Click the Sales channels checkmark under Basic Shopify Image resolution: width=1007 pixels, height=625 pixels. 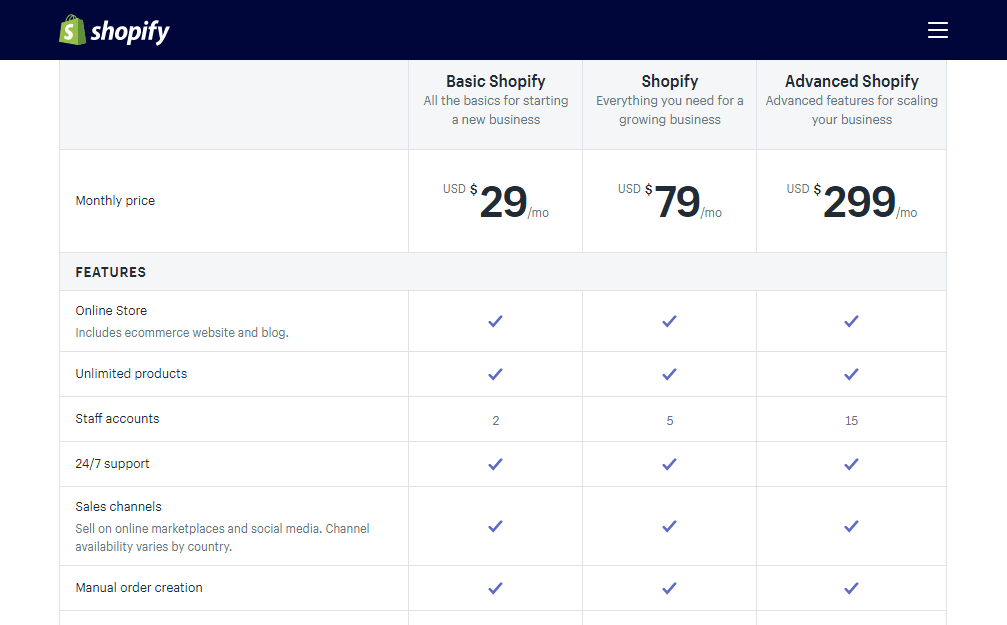pos(495,525)
